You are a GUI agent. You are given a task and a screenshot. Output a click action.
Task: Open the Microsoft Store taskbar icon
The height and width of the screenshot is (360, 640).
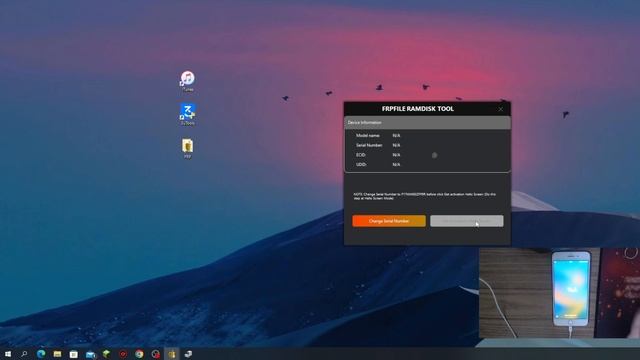(73, 354)
